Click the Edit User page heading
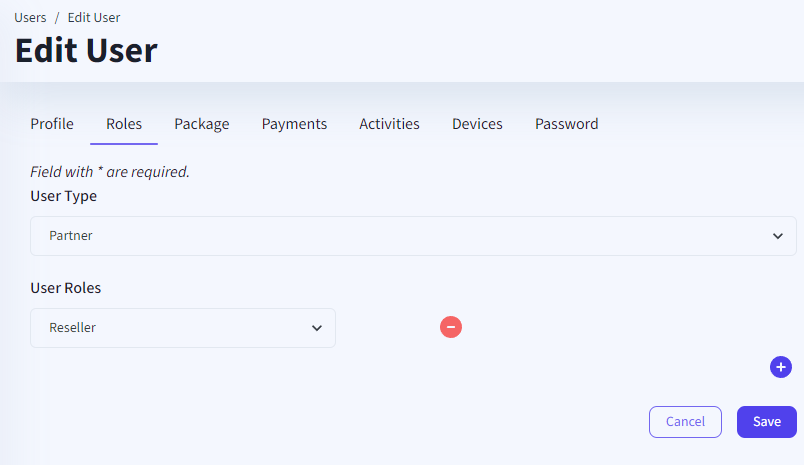 pos(86,50)
